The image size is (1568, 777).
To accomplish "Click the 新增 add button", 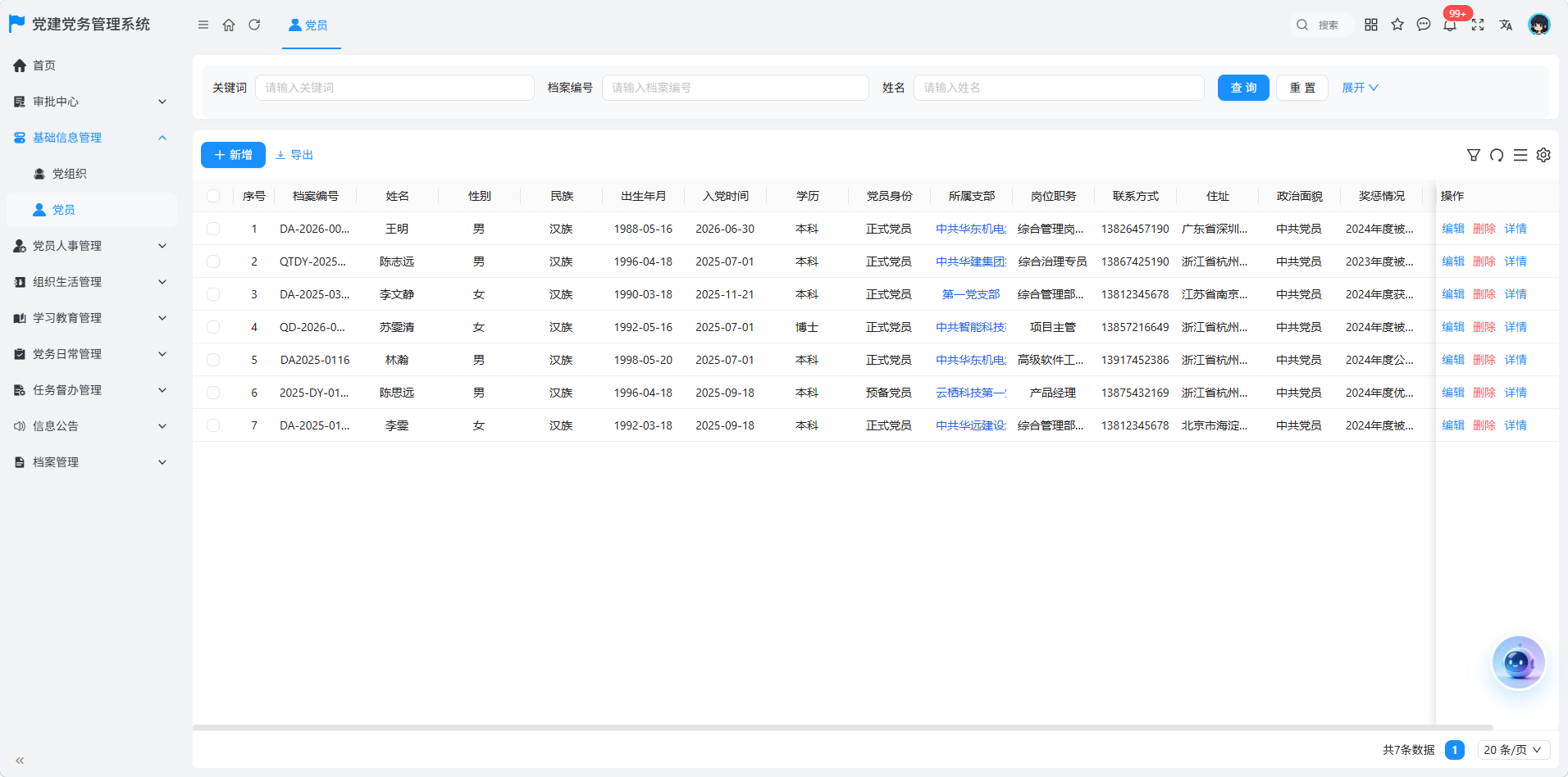I will tap(233, 155).
